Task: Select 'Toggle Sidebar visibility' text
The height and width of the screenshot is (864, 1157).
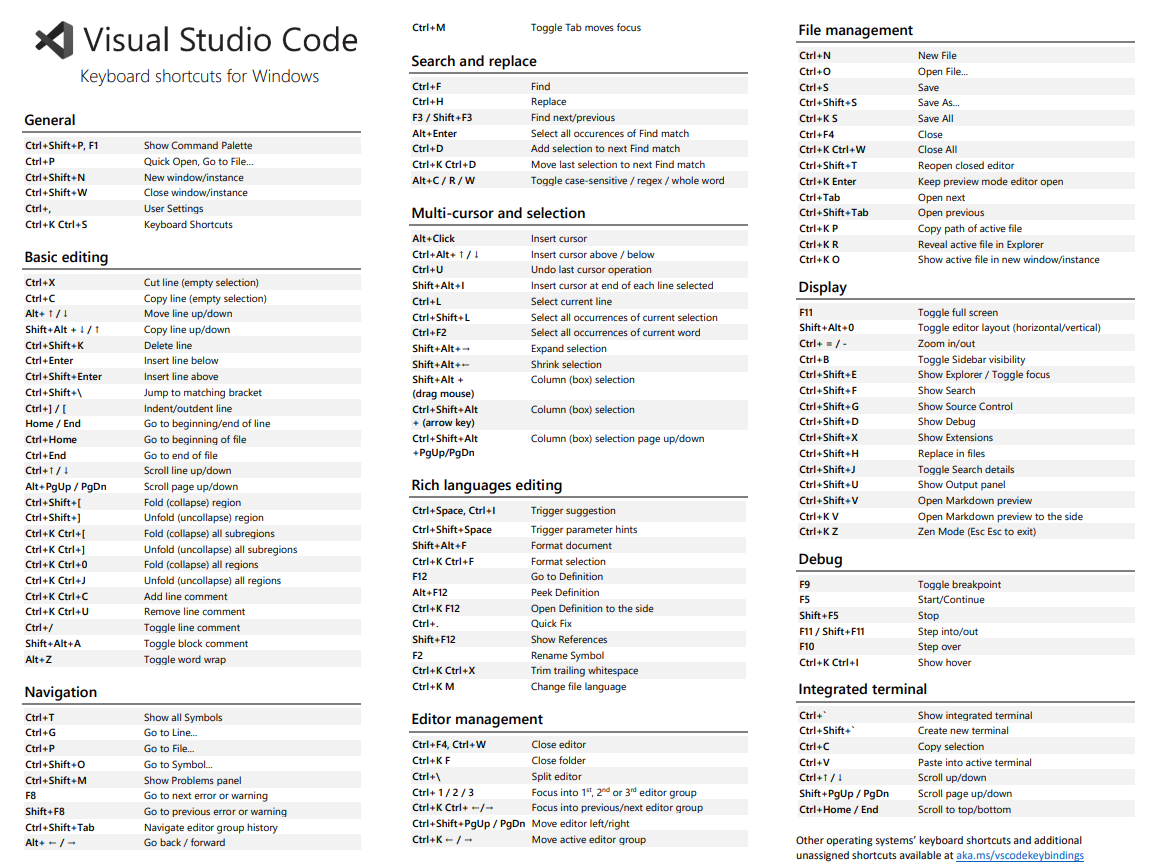Action: pos(971,359)
